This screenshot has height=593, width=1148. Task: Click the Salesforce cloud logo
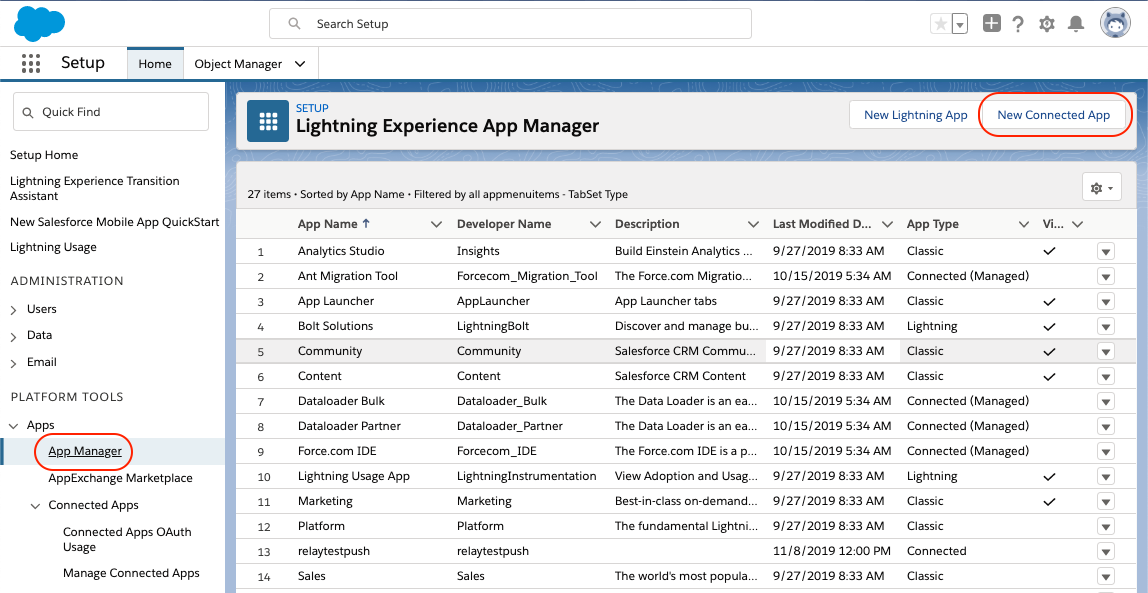click(x=38, y=23)
